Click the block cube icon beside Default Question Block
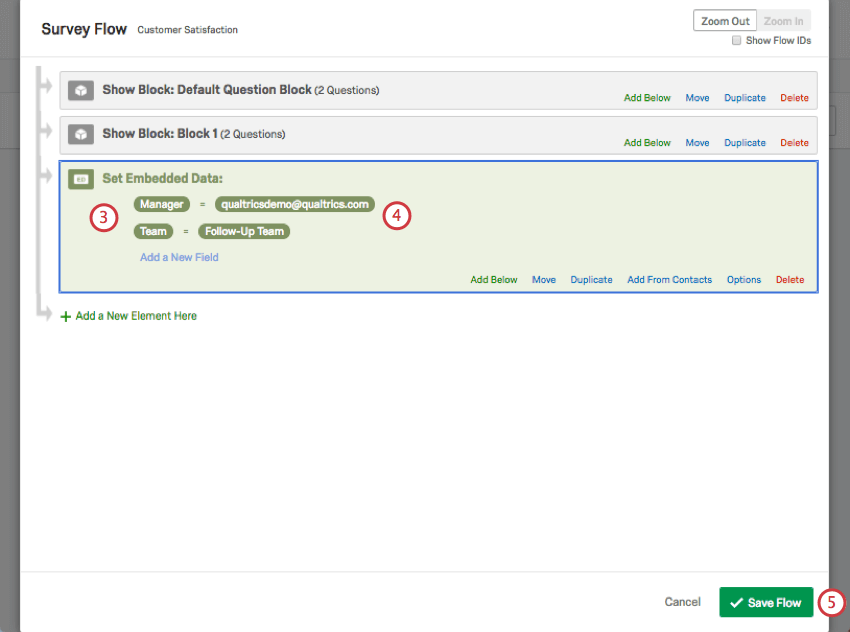 coord(80,89)
